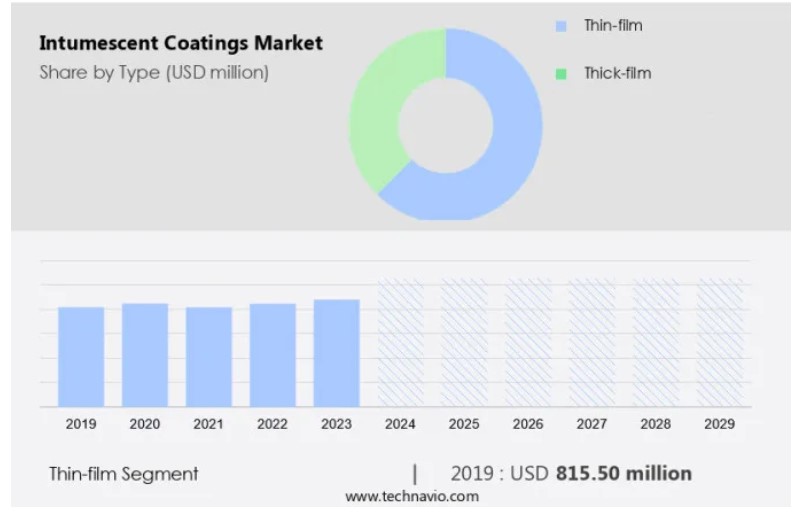Select the hatched 2025 forecast bar
The width and height of the screenshot is (808, 519).
click(465, 343)
